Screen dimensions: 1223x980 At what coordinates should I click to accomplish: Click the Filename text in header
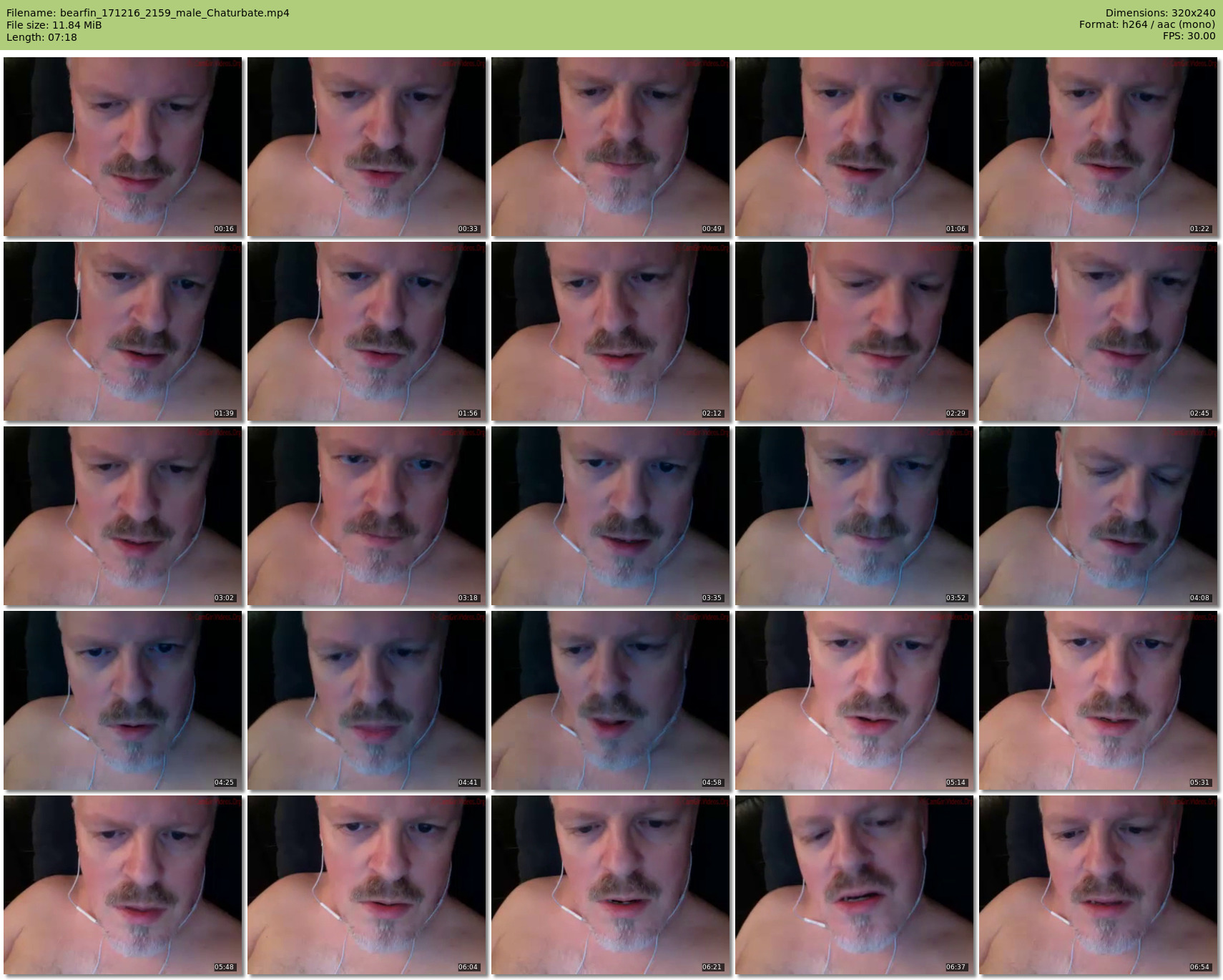coord(148,13)
